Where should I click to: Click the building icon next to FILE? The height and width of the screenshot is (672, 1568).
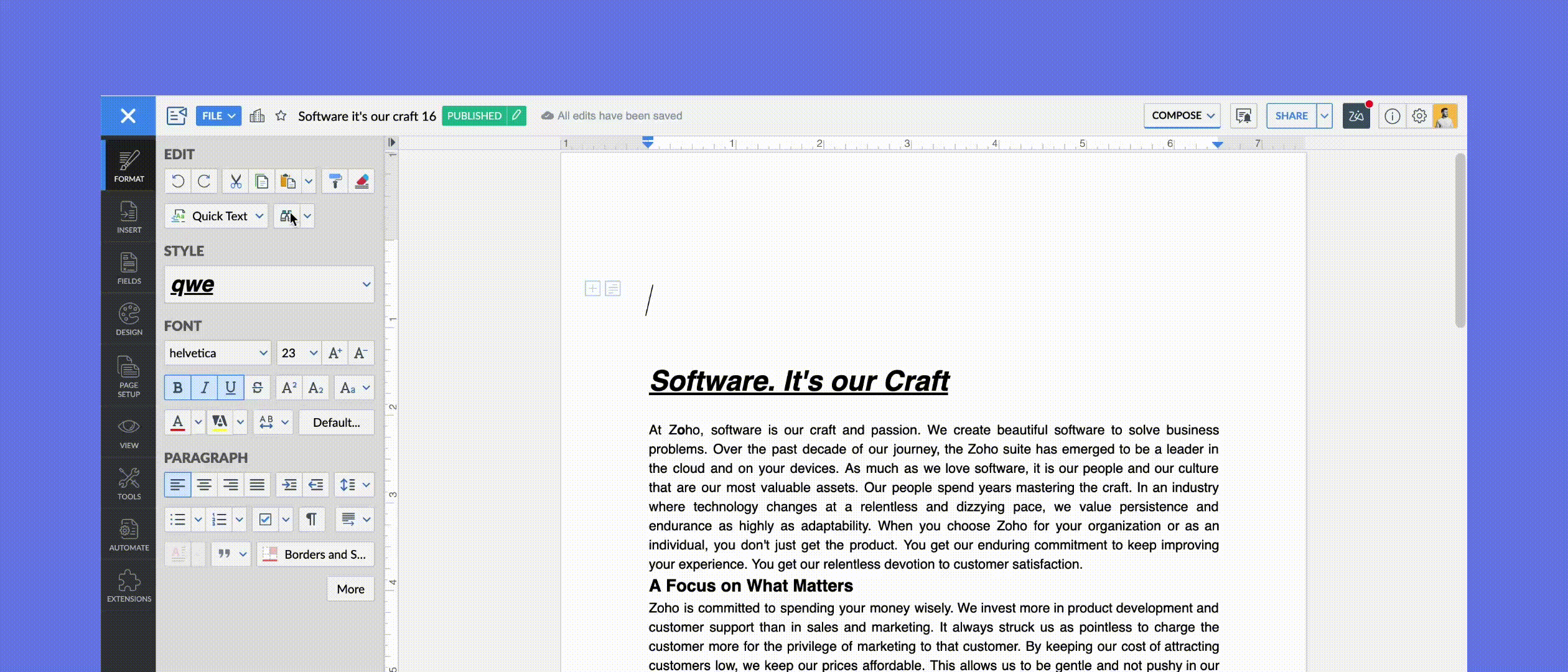point(257,116)
